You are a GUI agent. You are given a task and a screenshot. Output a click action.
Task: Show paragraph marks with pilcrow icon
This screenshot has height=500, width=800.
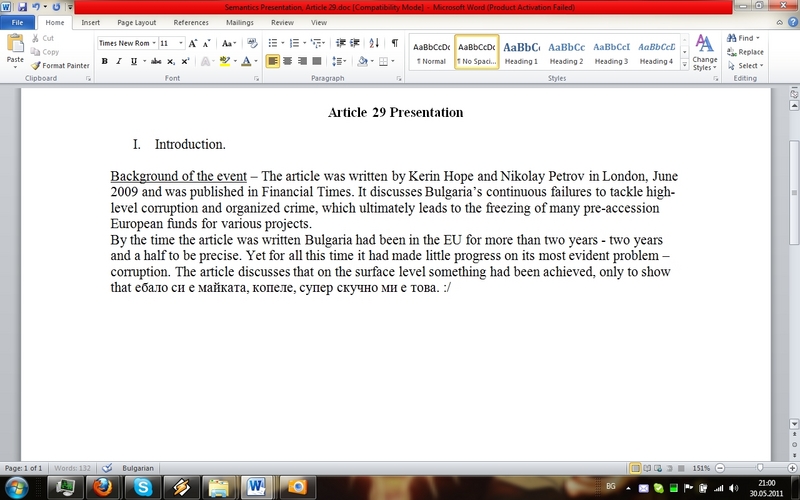395,43
